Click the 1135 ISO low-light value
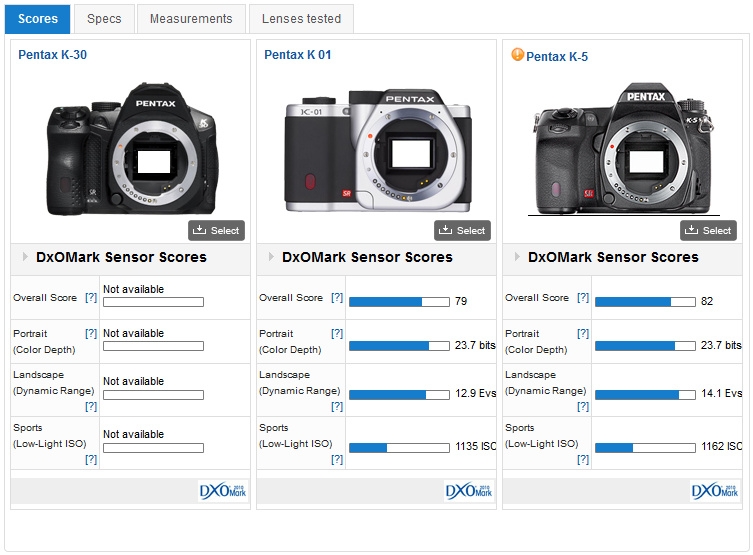The height and width of the screenshot is (555, 753). [475, 446]
